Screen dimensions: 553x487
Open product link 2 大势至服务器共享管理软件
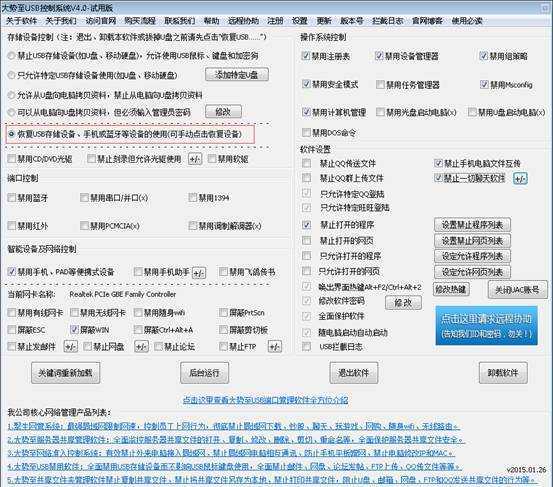pos(236,440)
